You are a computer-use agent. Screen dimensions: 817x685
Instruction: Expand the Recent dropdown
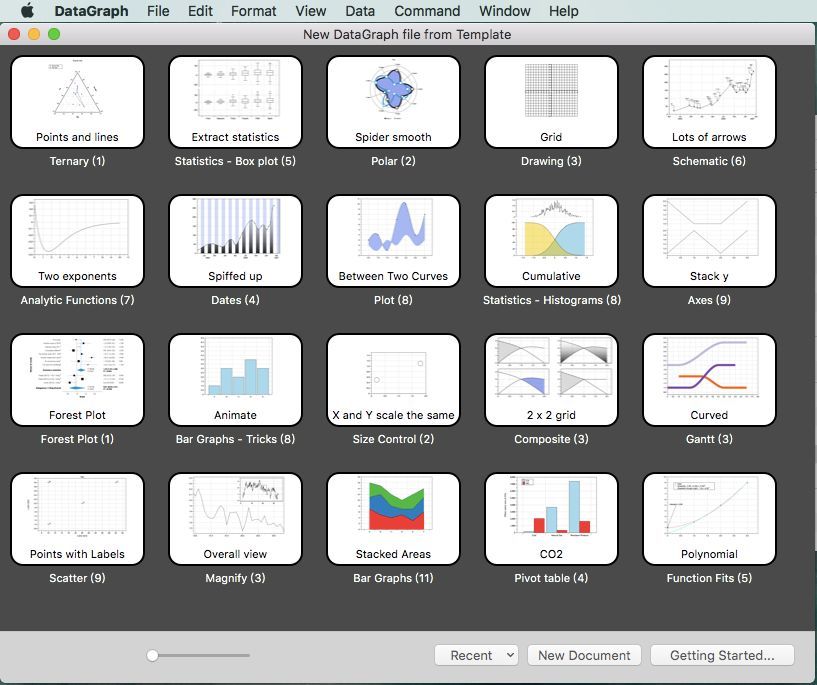click(x=476, y=655)
